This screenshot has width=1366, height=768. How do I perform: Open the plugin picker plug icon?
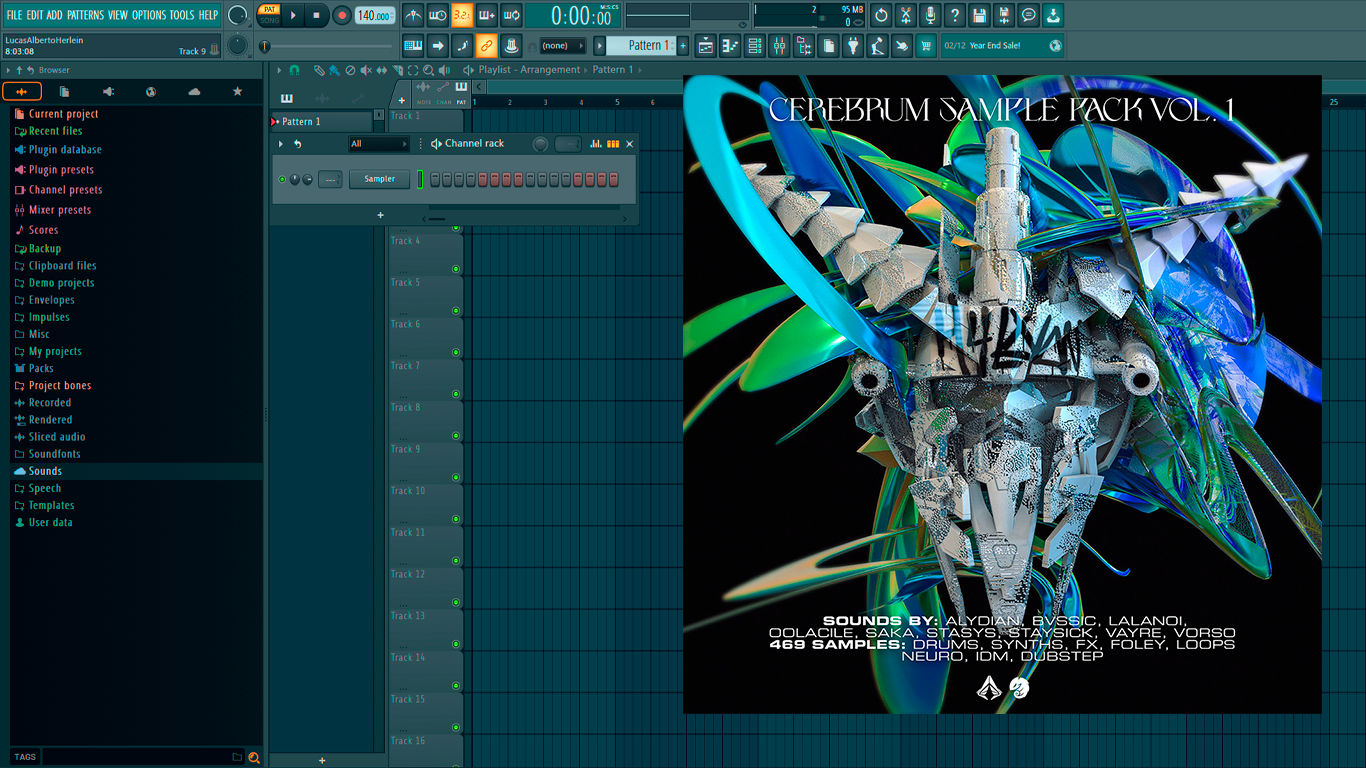coord(853,45)
